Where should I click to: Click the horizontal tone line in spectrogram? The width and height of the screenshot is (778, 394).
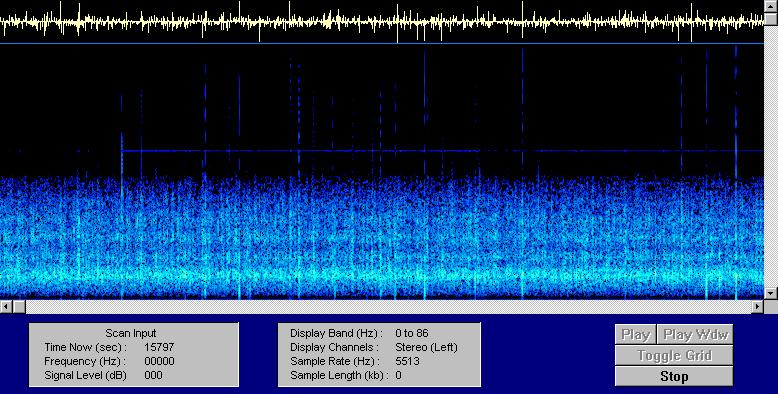click(443, 150)
